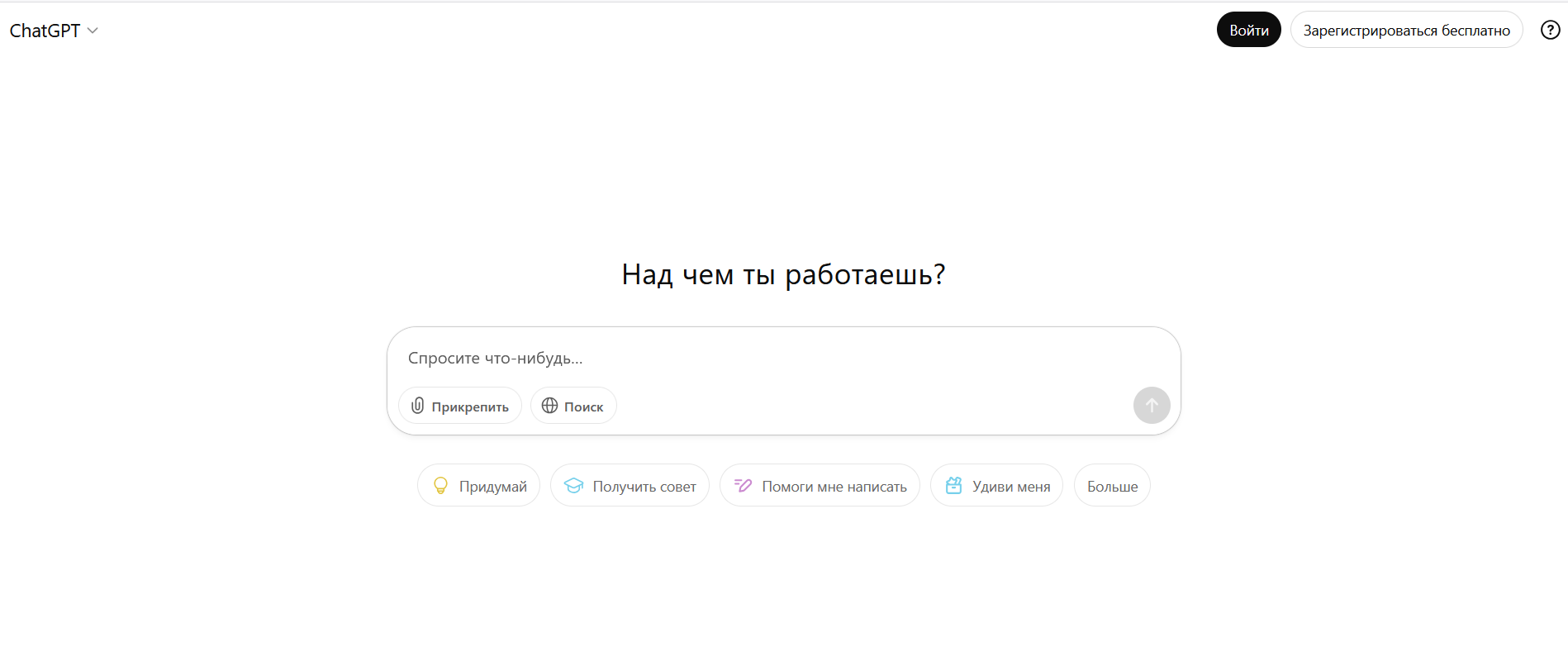This screenshot has width=1568, height=661.
Task: Click the gift icon on the Удиви меня chip
Action: (x=953, y=486)
